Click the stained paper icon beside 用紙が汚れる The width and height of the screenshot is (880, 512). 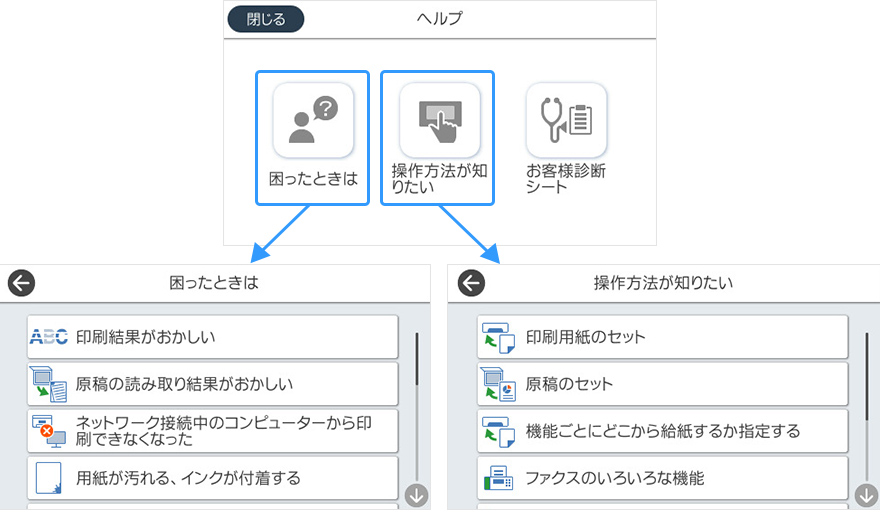(x=48, y=478)
